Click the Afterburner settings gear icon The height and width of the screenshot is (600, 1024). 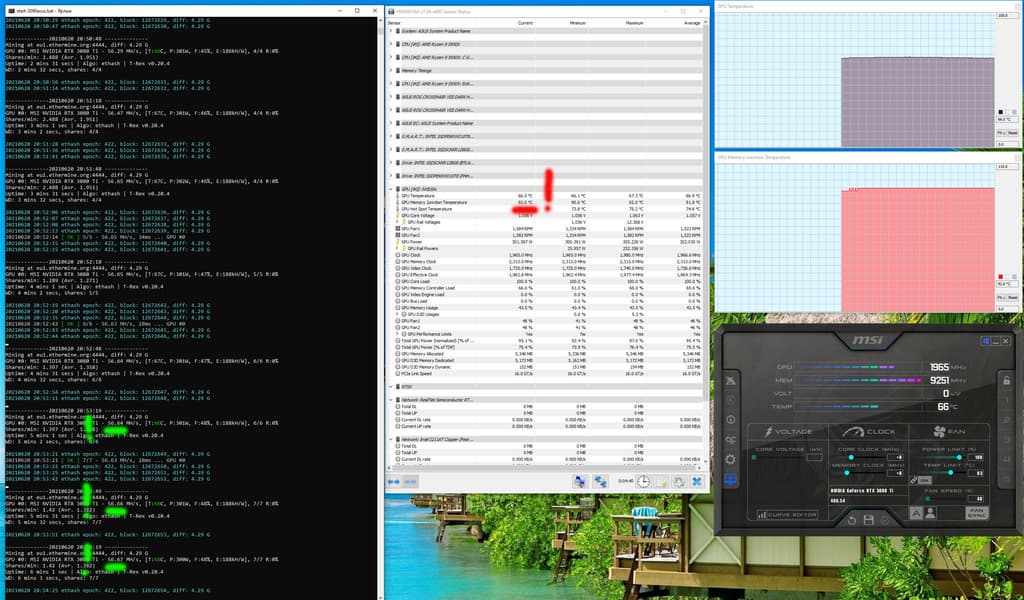[x=729, y=458]
